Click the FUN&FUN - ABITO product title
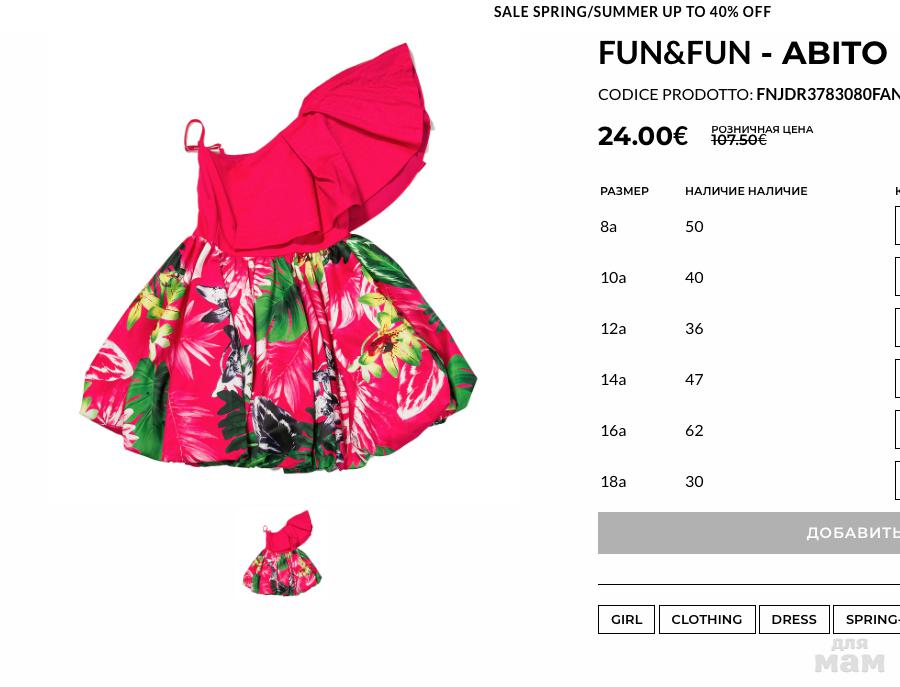Image resolution: width=900 pixels, height=687 pixels. [x=743, y=53]
